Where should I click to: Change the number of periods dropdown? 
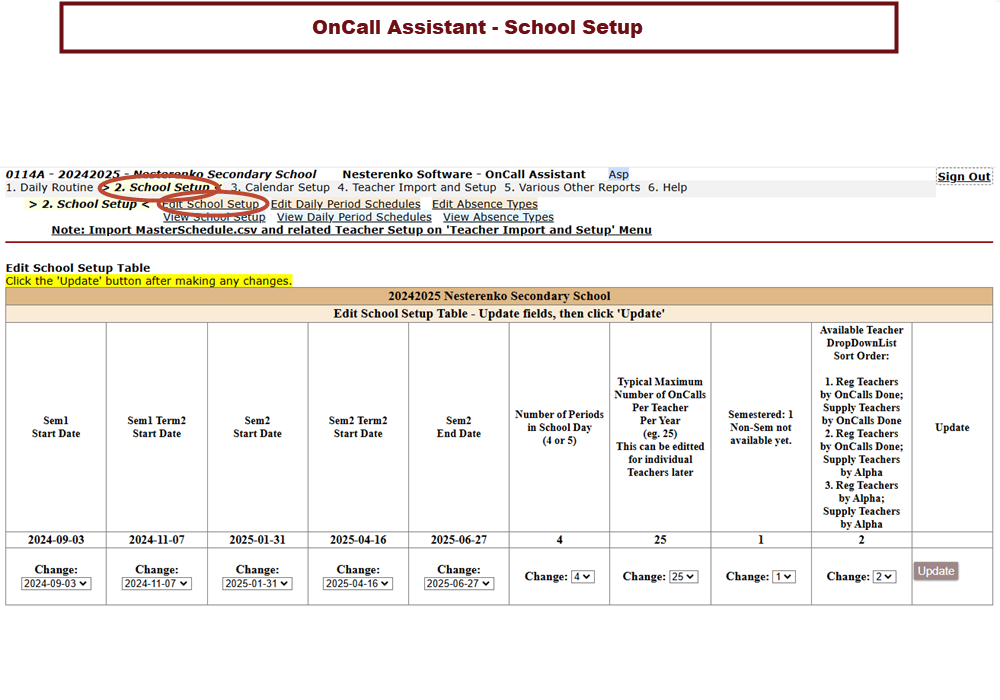point(582,577)
